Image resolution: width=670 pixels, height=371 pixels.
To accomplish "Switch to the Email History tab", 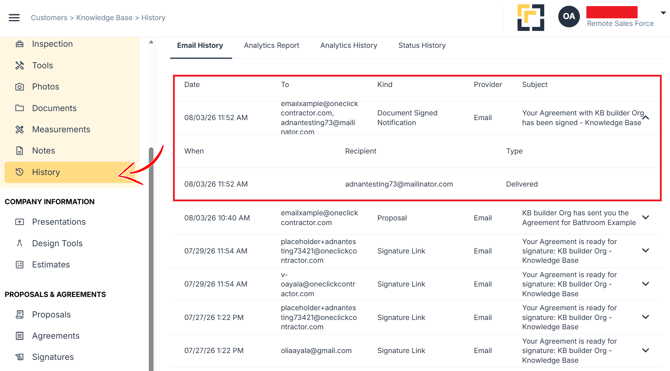I will (200, 45).
